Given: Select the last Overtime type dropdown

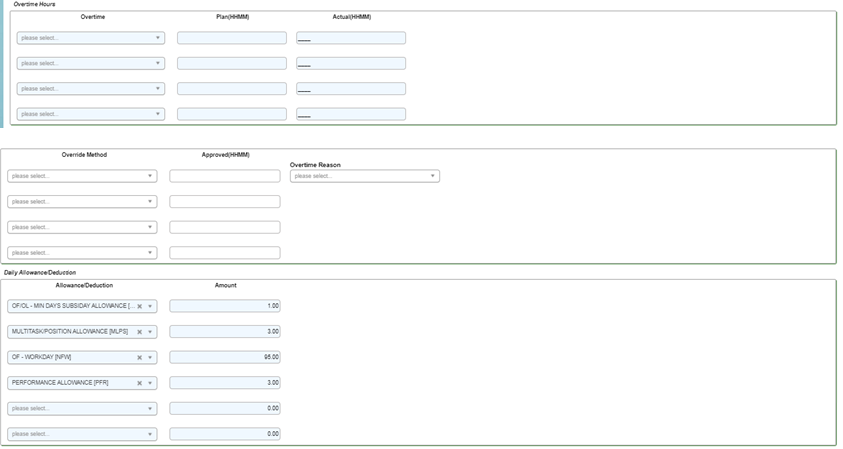Looking at the screenshot, I should pyautogui.click(x=90, y=114).
